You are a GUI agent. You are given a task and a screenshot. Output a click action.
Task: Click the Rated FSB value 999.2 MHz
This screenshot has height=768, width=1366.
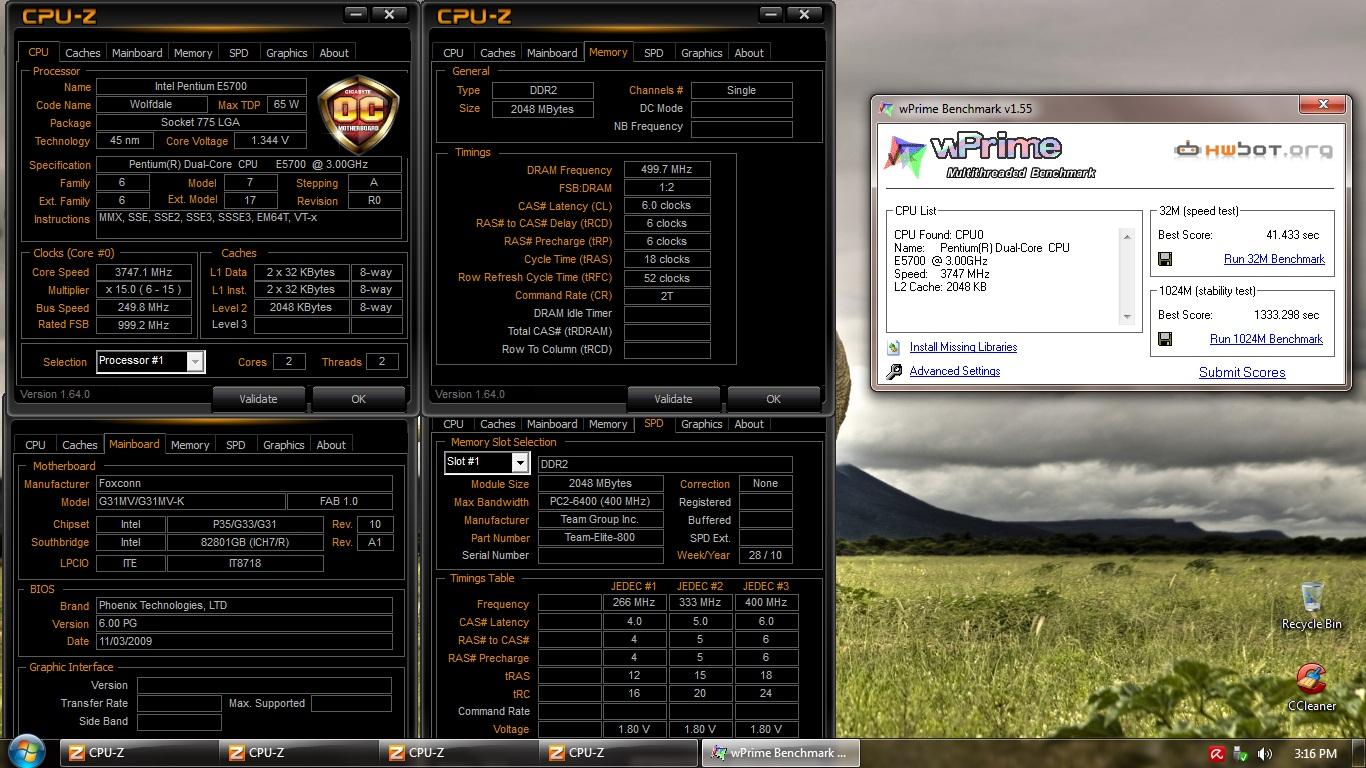click(x=145, y=325)
